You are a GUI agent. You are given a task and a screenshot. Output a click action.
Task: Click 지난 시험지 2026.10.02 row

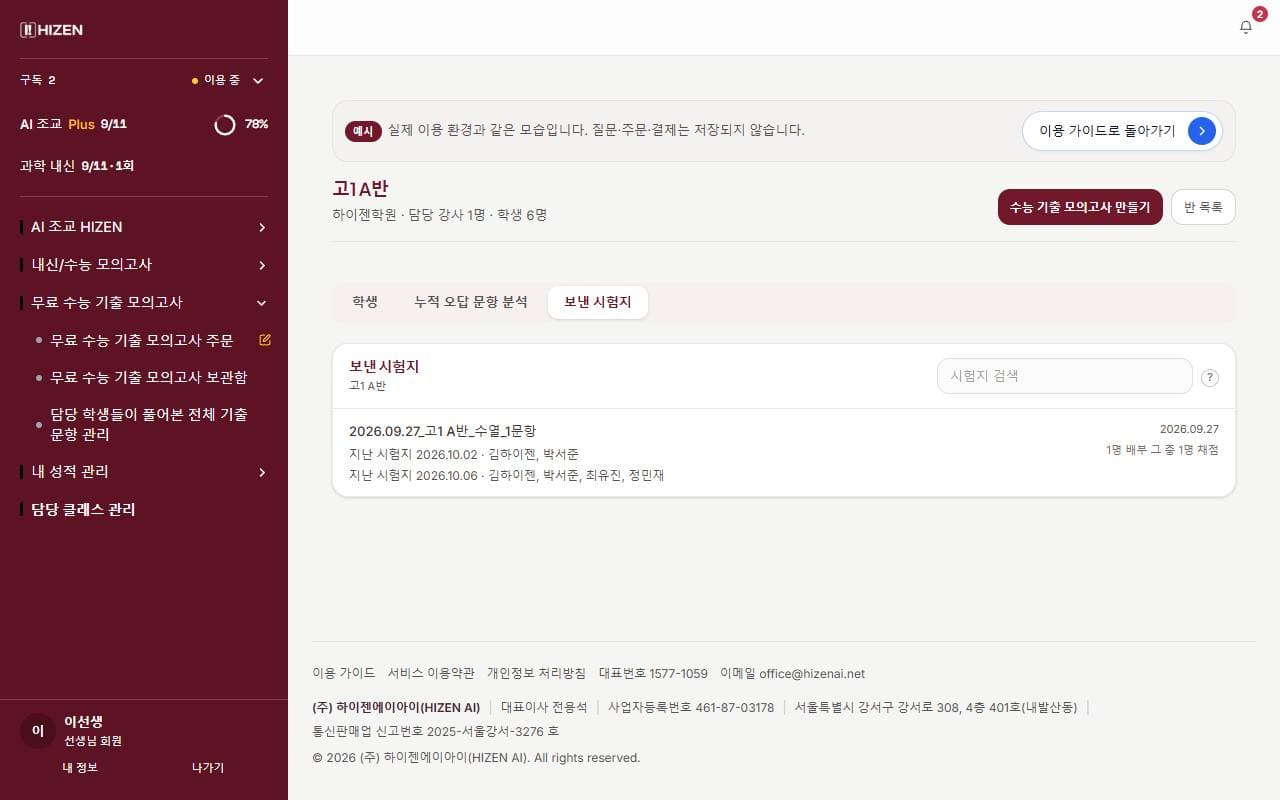(464, 454)
